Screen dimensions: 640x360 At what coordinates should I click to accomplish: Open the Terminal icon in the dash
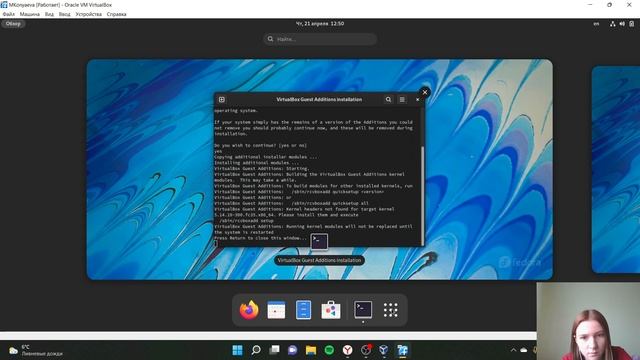coord(363,310)
